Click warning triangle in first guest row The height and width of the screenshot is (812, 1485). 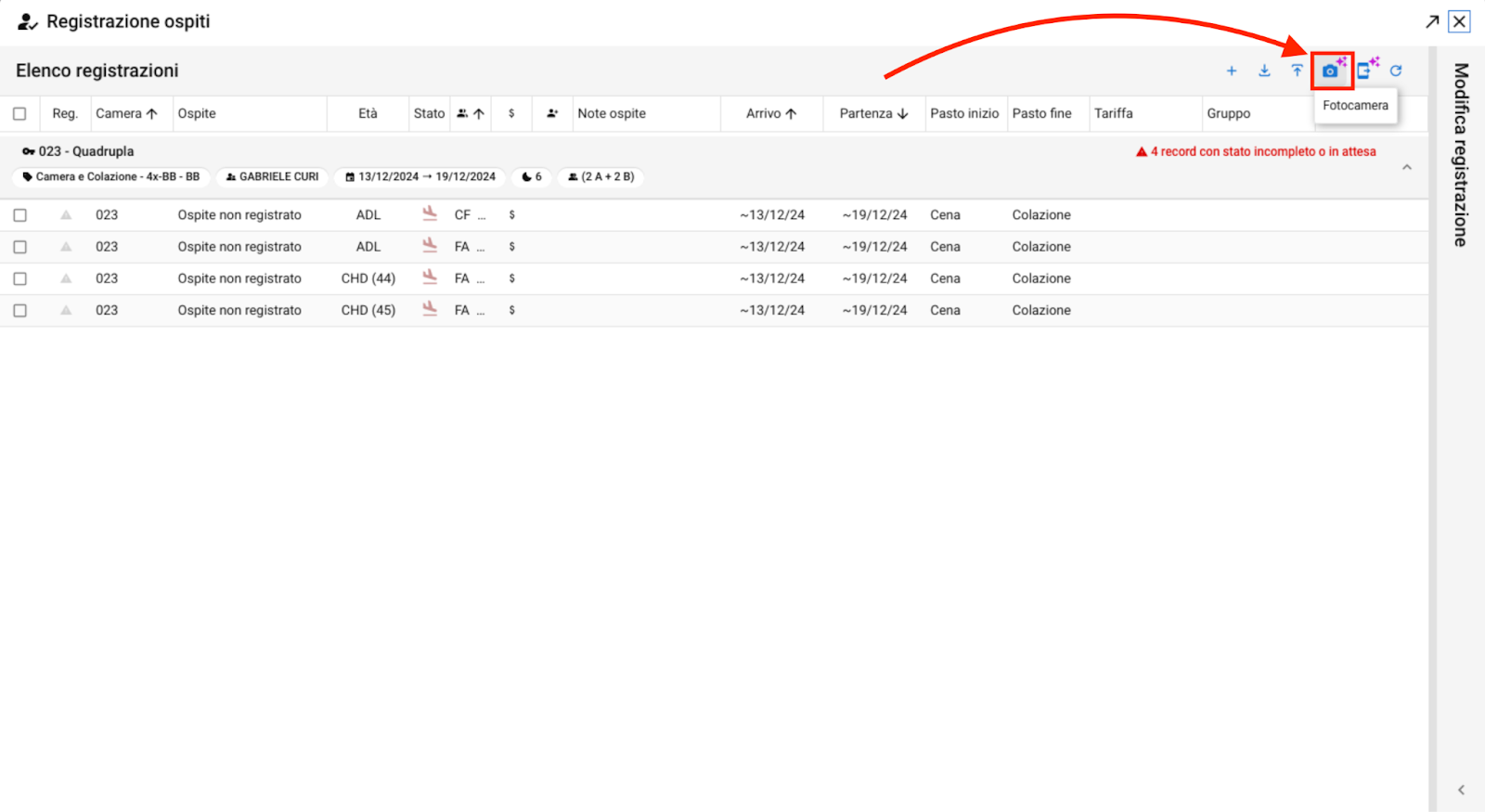point(66,215)
